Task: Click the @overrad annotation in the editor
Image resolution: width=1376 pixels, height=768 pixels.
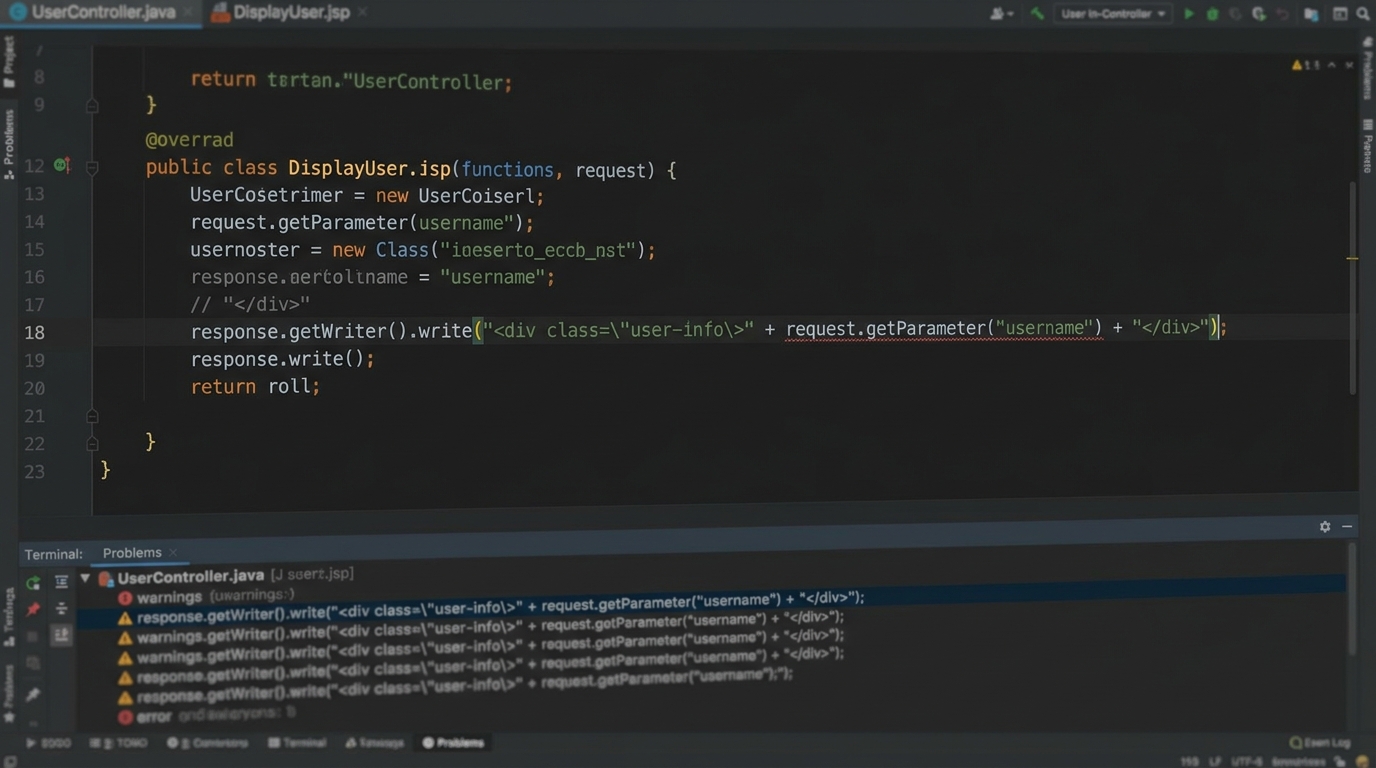Action: [190, 139]
